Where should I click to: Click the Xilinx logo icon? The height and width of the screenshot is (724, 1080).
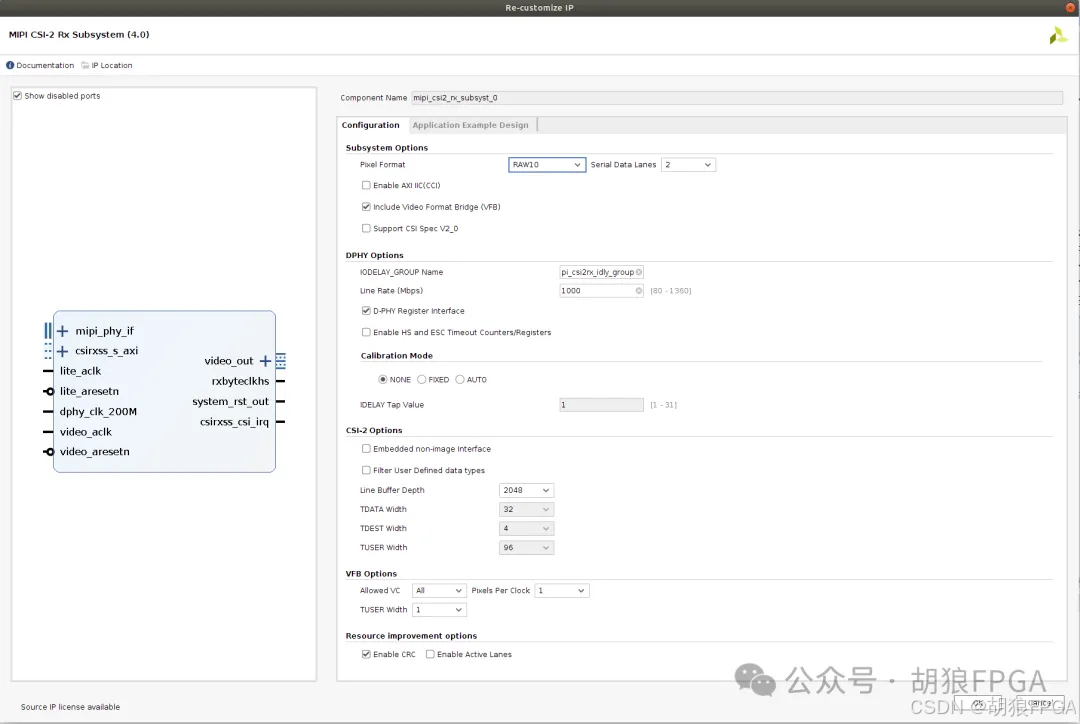[1057, 35]
